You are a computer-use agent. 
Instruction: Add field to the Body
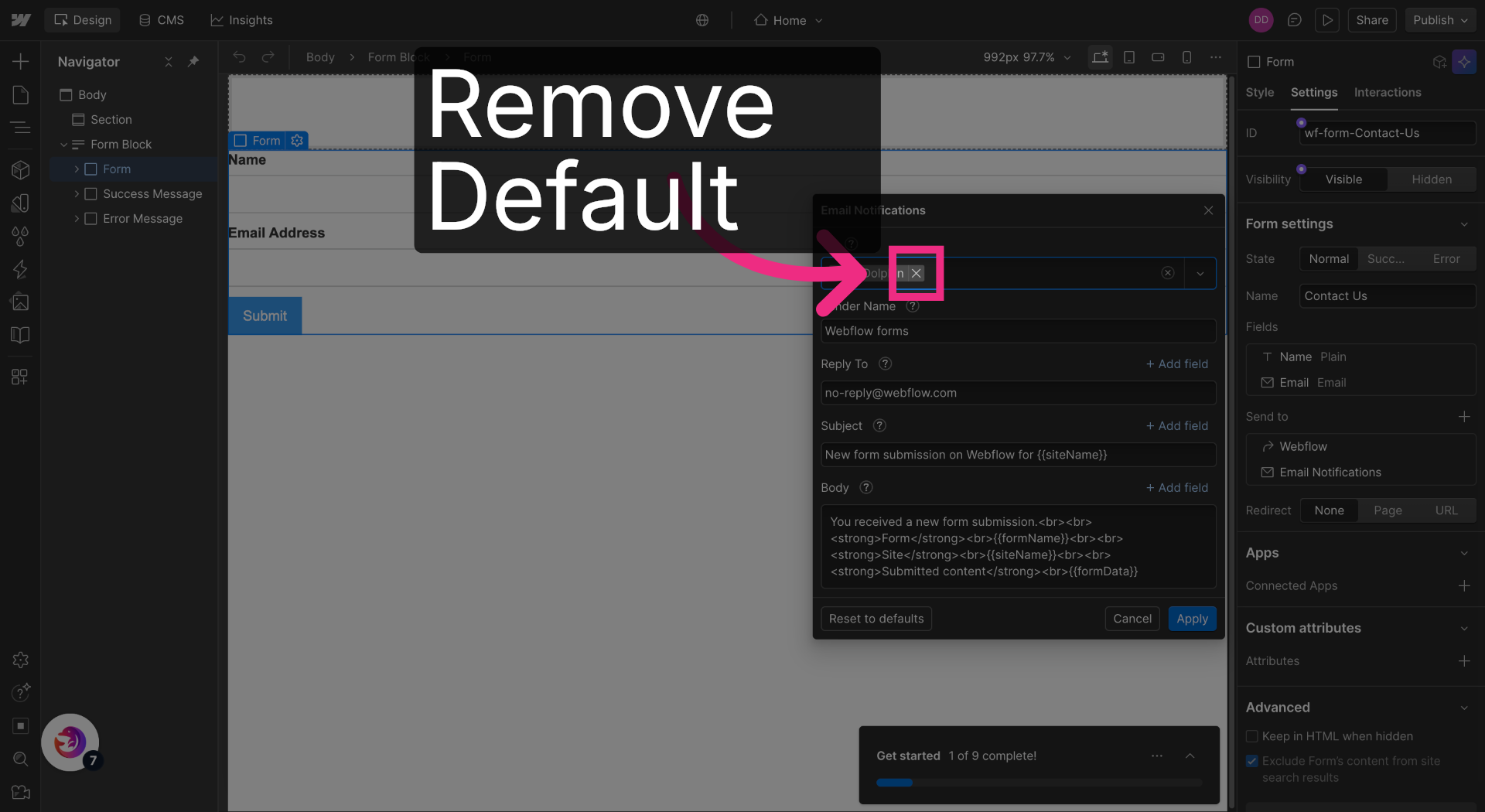pos(1176,488)
